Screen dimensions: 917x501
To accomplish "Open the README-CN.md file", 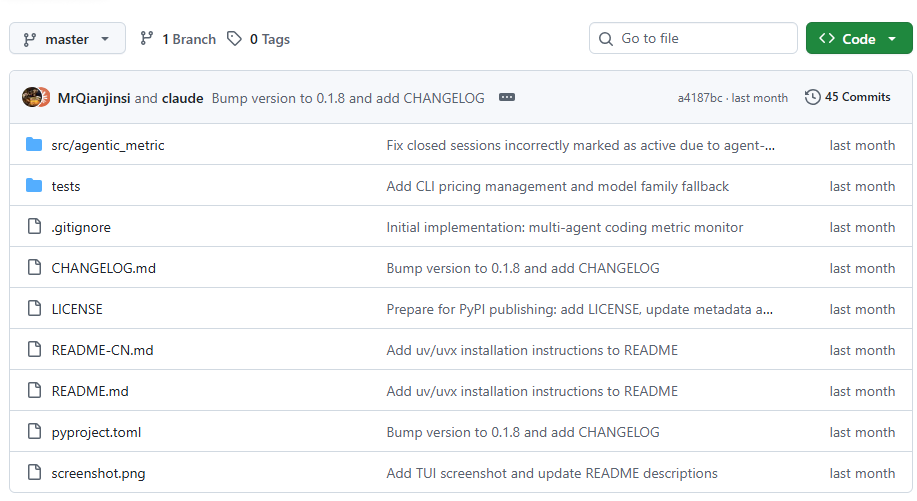I will tap(102, 350).
